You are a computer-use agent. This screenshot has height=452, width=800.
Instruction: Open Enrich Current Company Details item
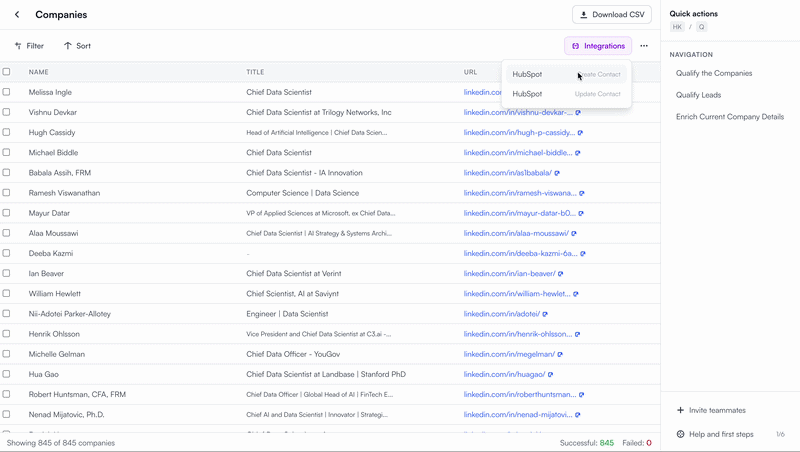pyautogui.click(x=730, y=117)
